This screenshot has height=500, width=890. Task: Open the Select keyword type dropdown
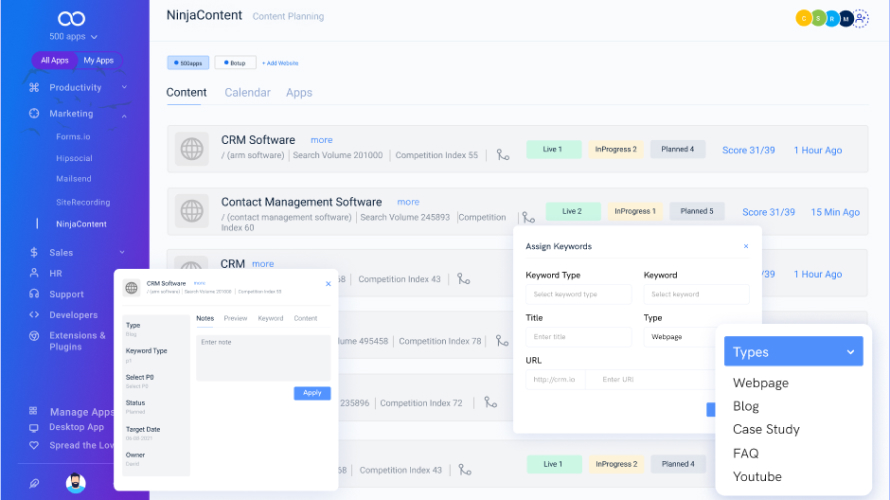tap(578, 295)
